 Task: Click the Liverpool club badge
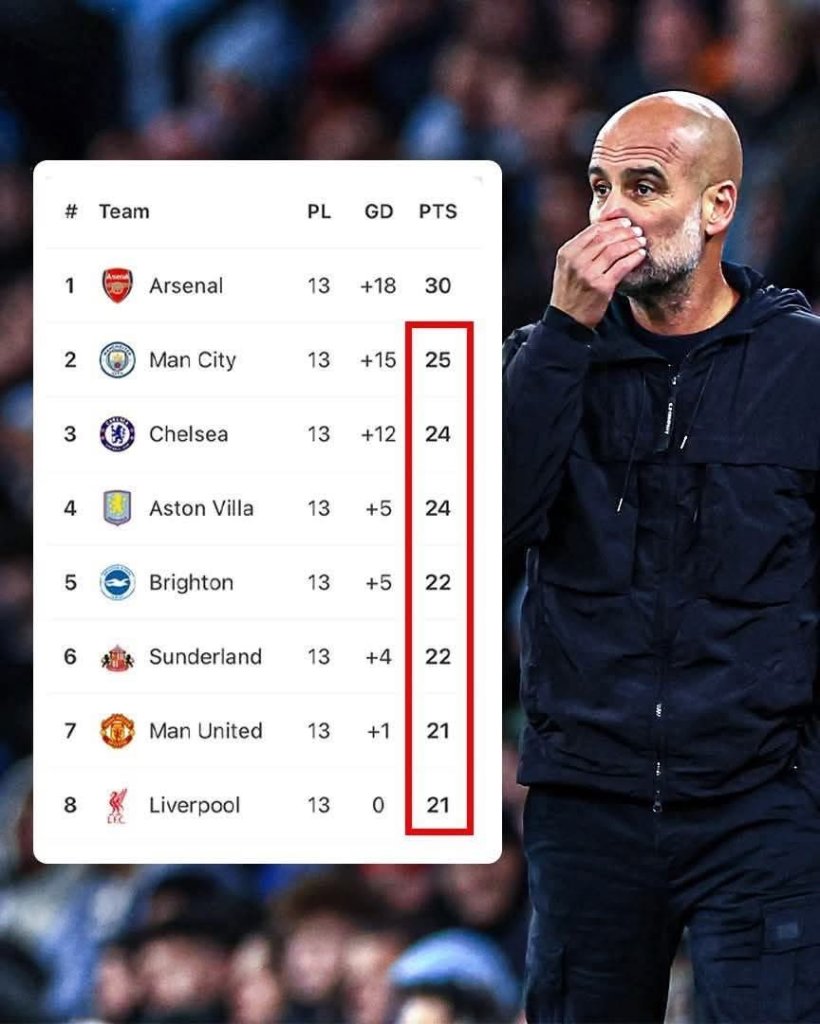117,805
